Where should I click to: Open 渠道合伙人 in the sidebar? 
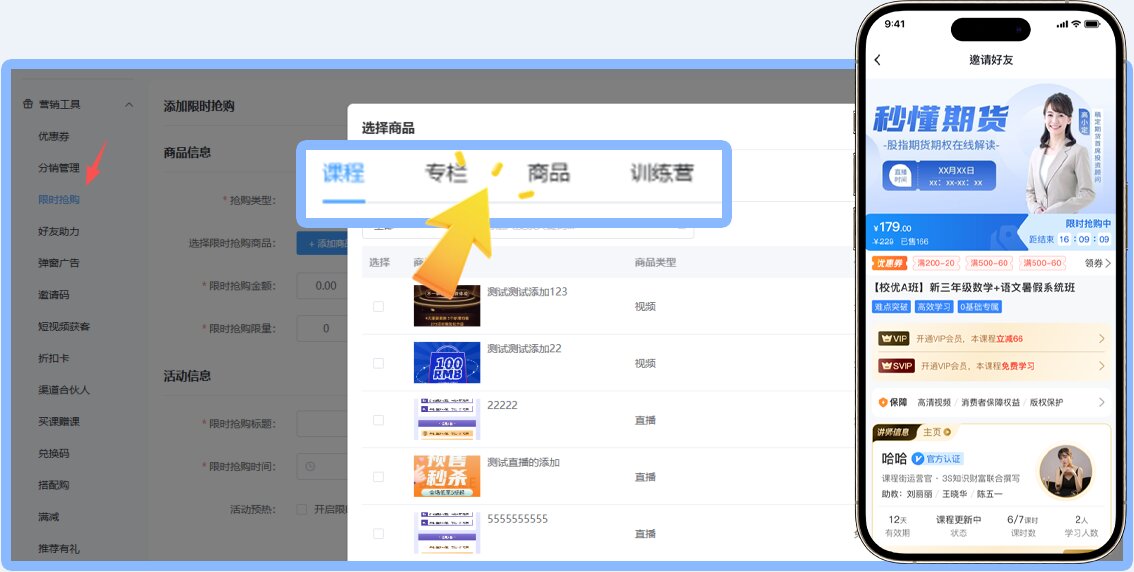[64, 390]
